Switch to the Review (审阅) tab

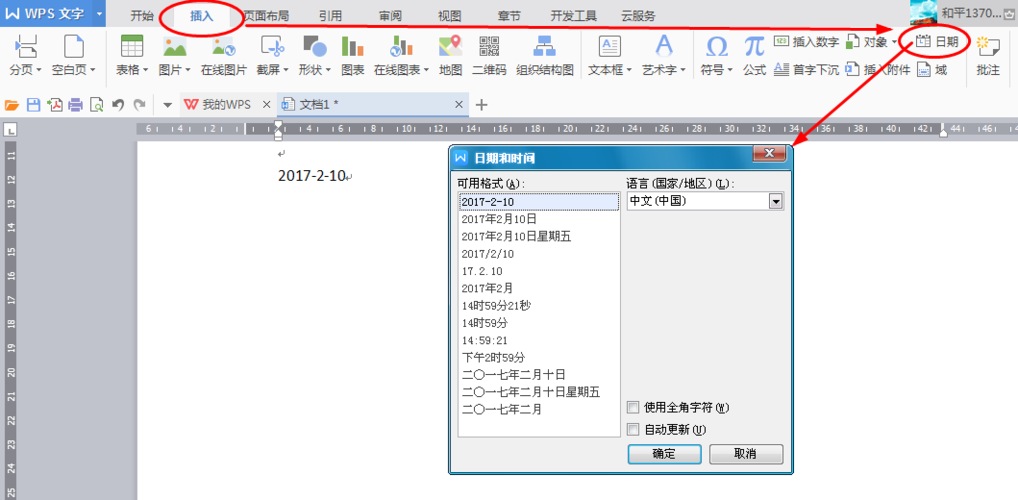click(x=390, y=16)
